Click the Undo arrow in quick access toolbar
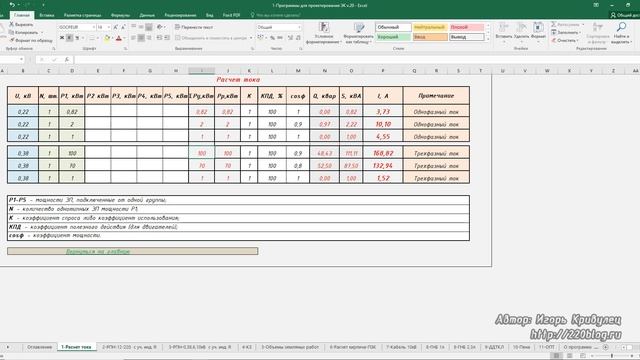Screen dimensions: 640x360 click(x=12, y=5)
